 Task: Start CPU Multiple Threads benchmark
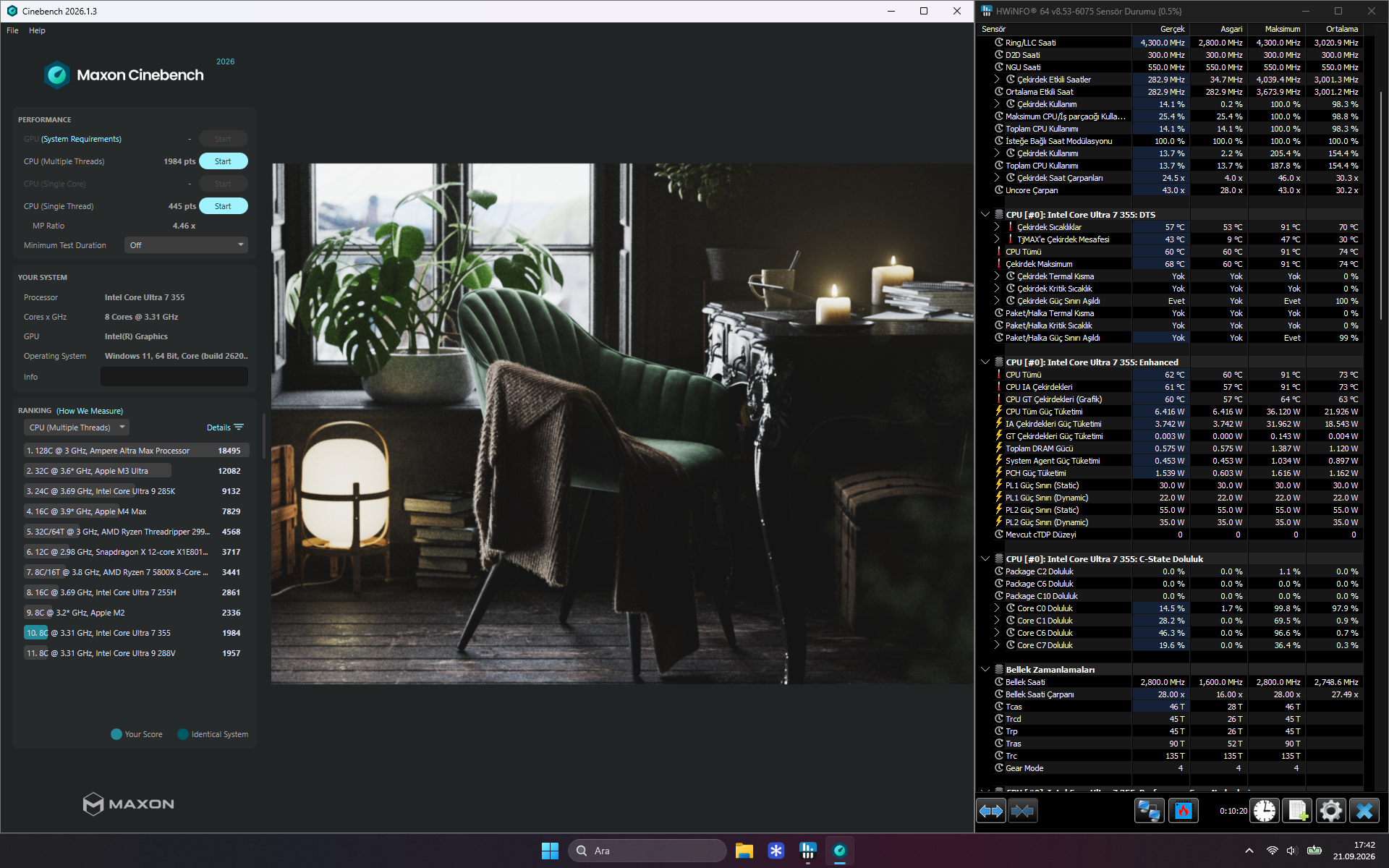click(223, 161)
